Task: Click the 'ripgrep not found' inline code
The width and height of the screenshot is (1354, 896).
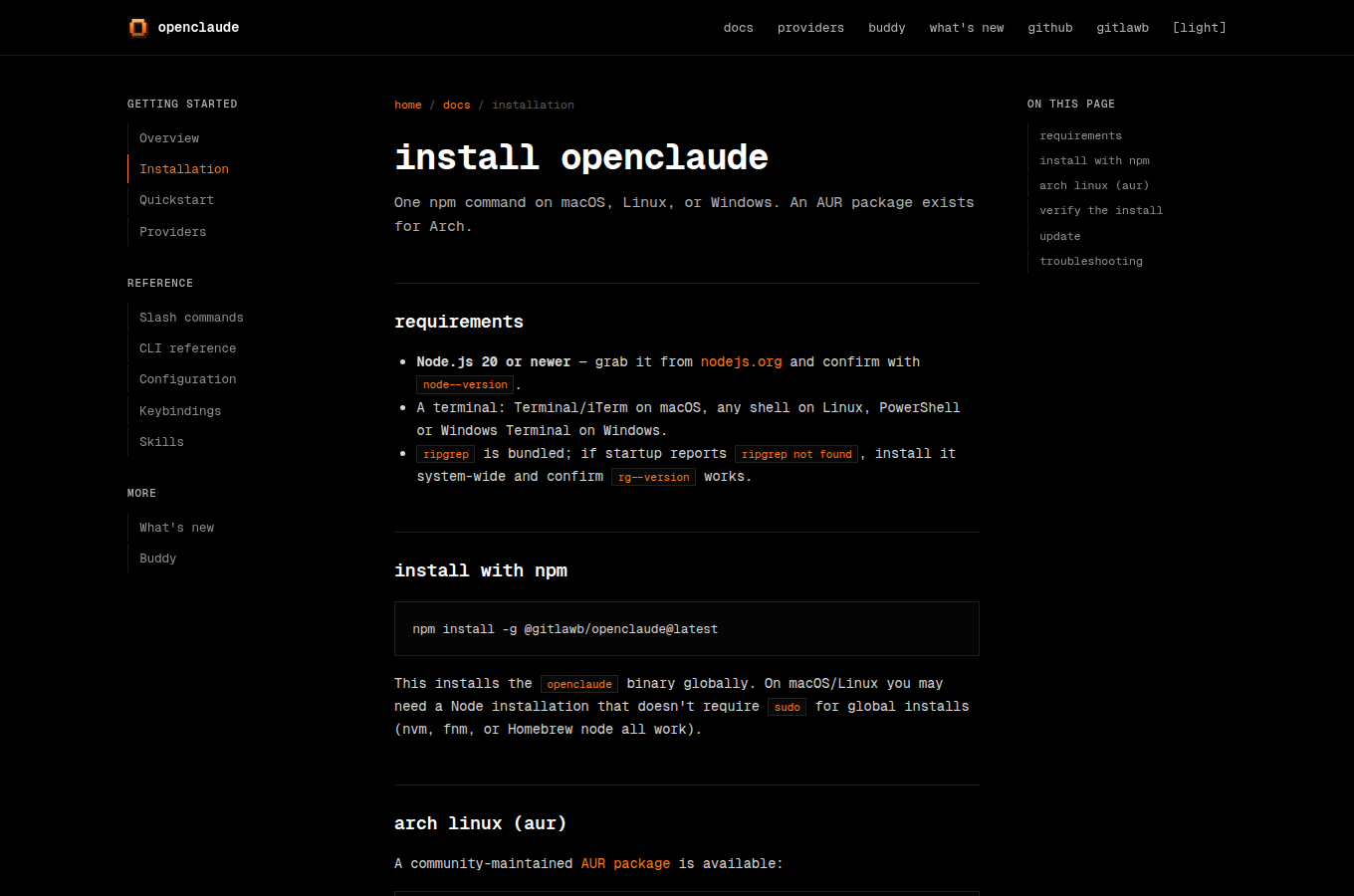Action: tap(796, 454)
